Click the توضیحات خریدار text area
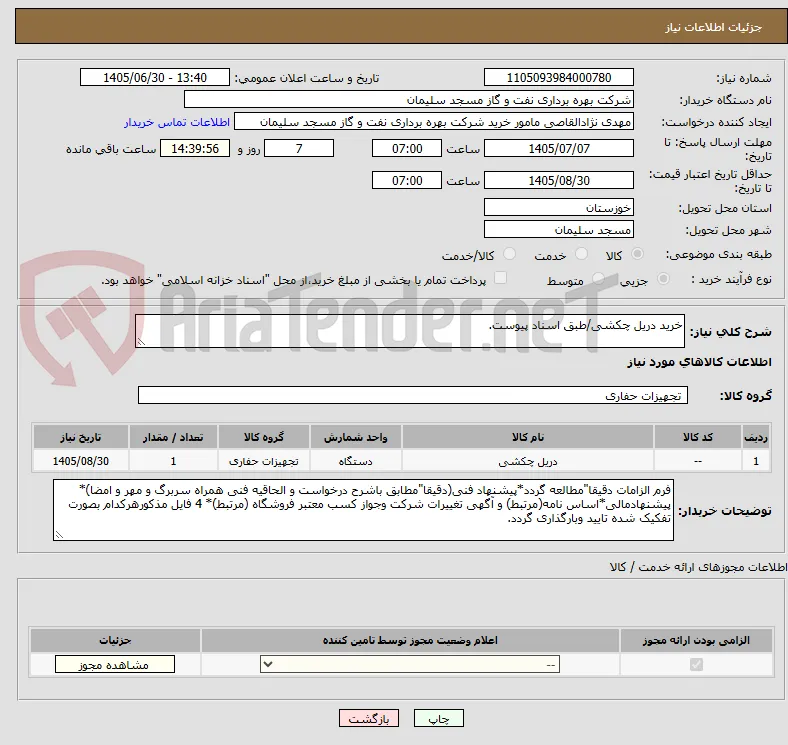Viewport: 788px width, 745px height. coord(363,510)
